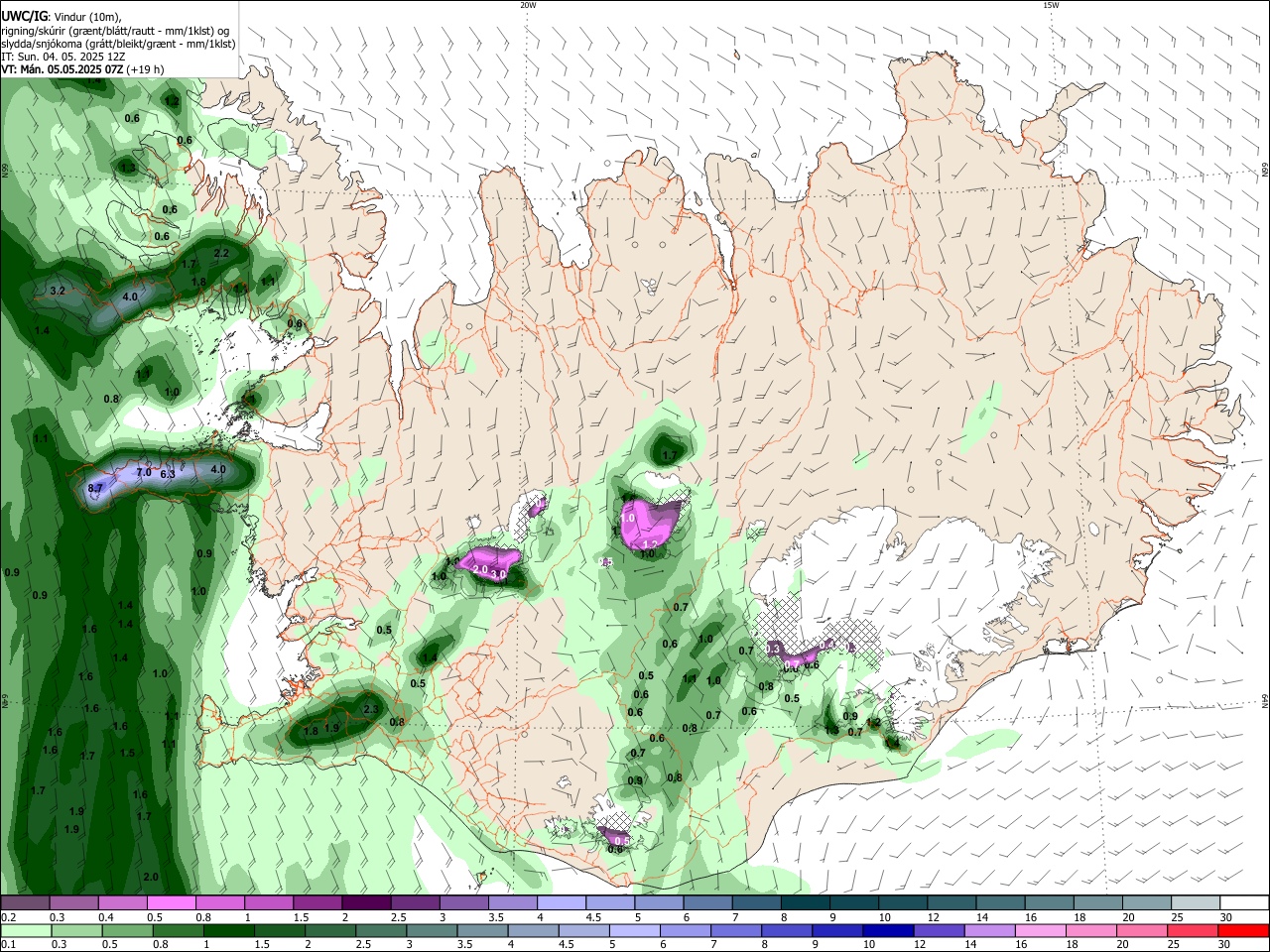
Task: Click the bright red rain legend swatch at 30
Action: [x=1245, y=930]
